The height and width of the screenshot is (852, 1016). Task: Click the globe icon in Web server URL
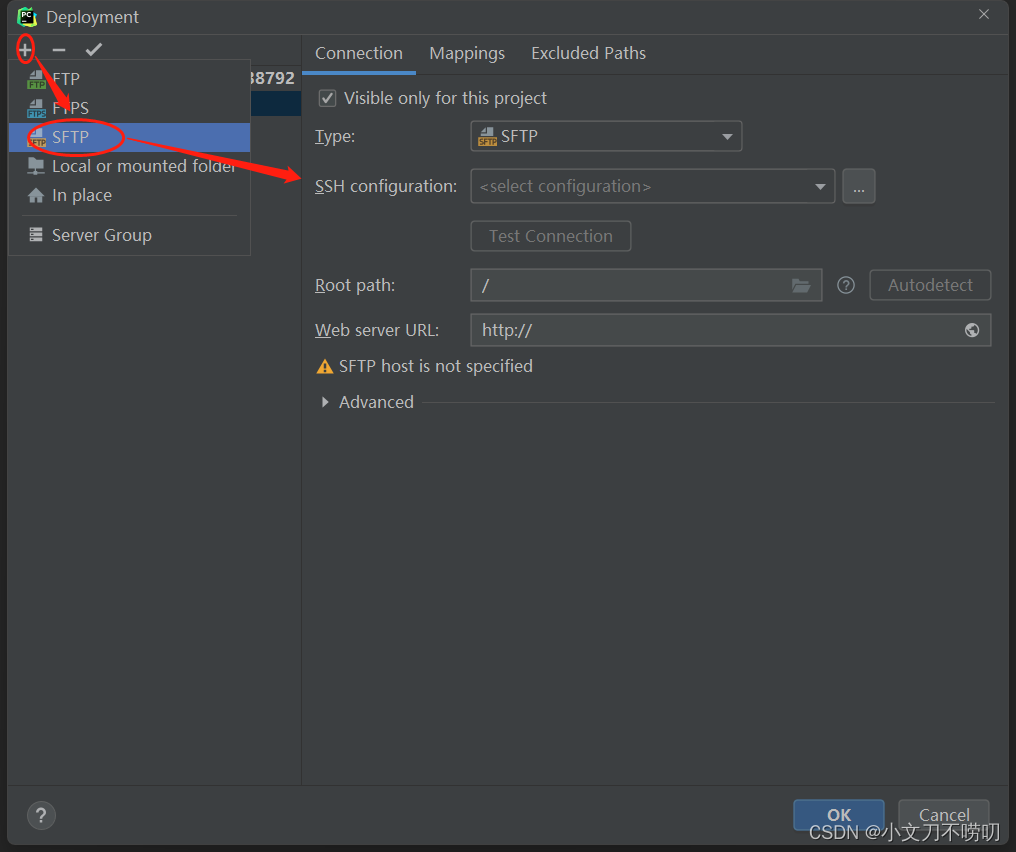click(971, 330)
